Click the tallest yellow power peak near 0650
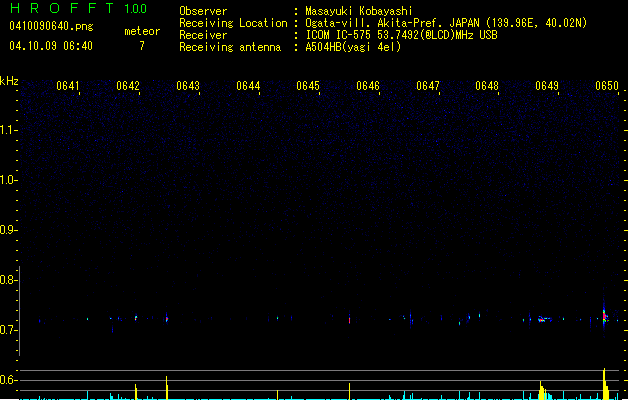Viewport: 629px width, 400px height. [x=605, y=384]
